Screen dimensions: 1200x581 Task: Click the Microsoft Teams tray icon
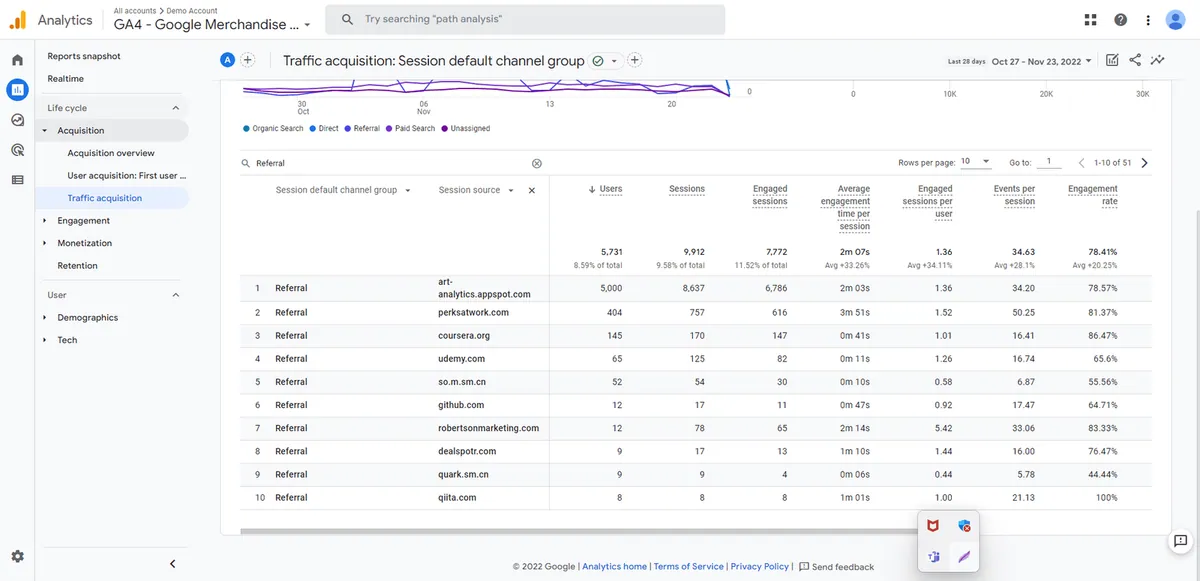pyautogui.click(x=932, y=557)
